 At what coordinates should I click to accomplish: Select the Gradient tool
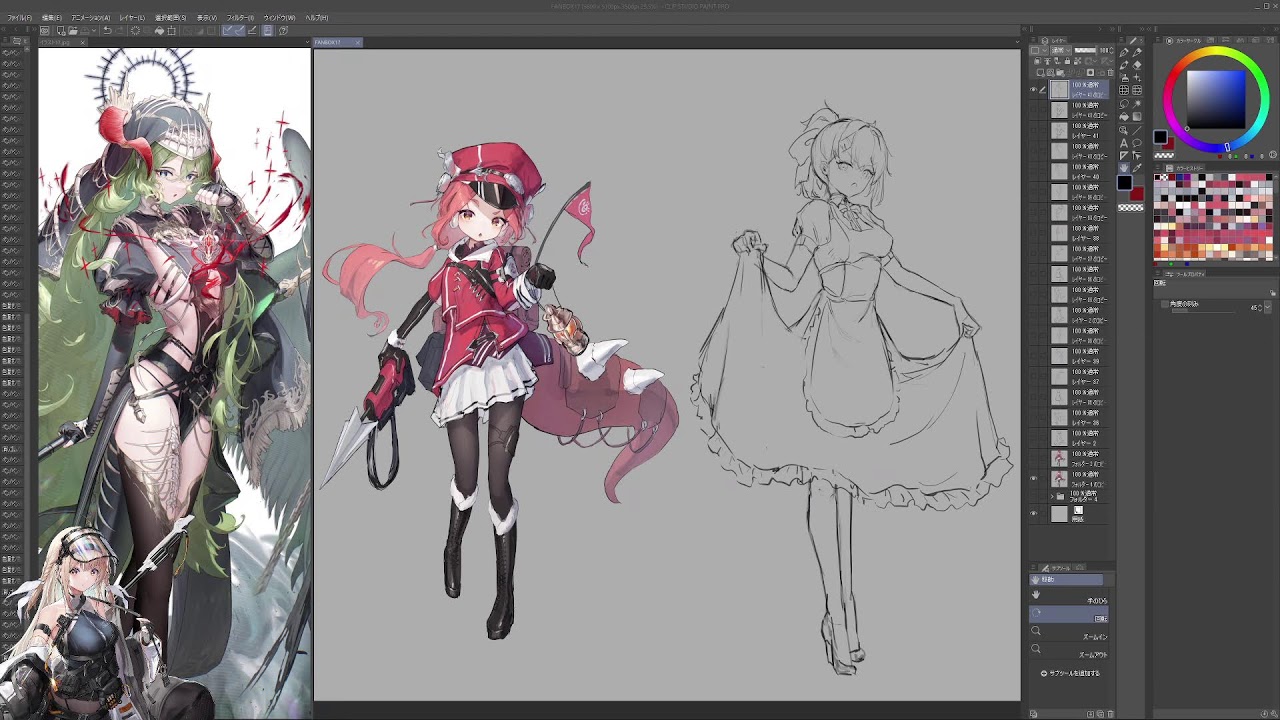1137,116
